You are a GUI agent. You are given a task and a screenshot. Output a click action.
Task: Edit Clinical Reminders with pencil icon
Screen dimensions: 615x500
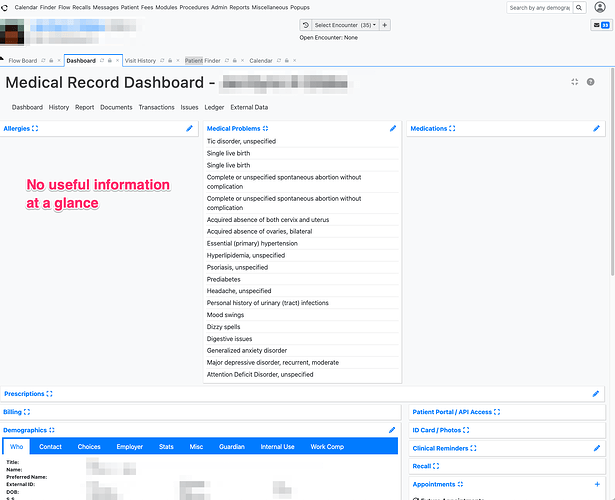[x=597, y=448]
